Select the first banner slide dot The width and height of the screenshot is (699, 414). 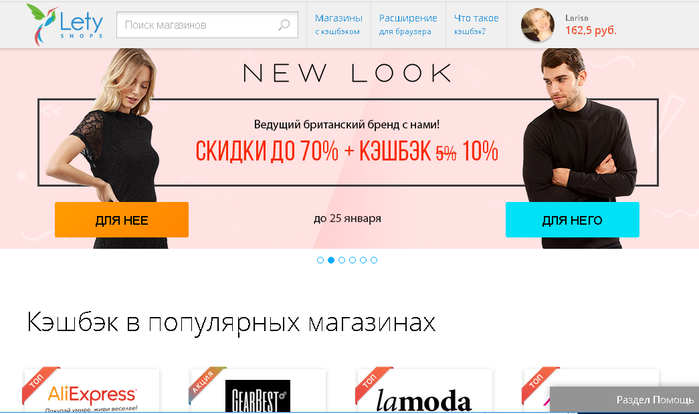[320, 260]
